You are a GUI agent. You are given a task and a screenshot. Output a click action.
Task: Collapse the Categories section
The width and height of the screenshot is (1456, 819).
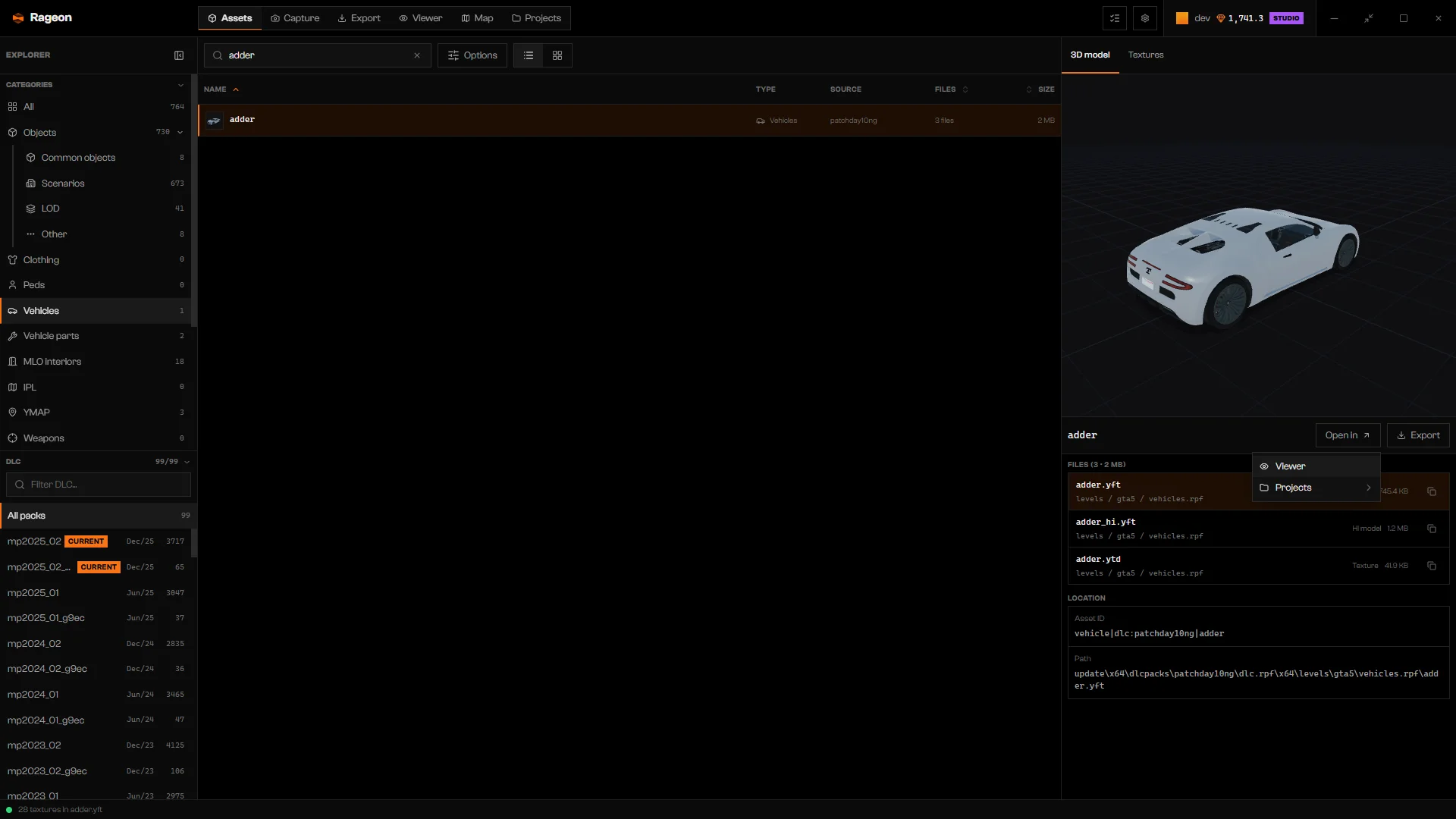click(x=180, y=85)
